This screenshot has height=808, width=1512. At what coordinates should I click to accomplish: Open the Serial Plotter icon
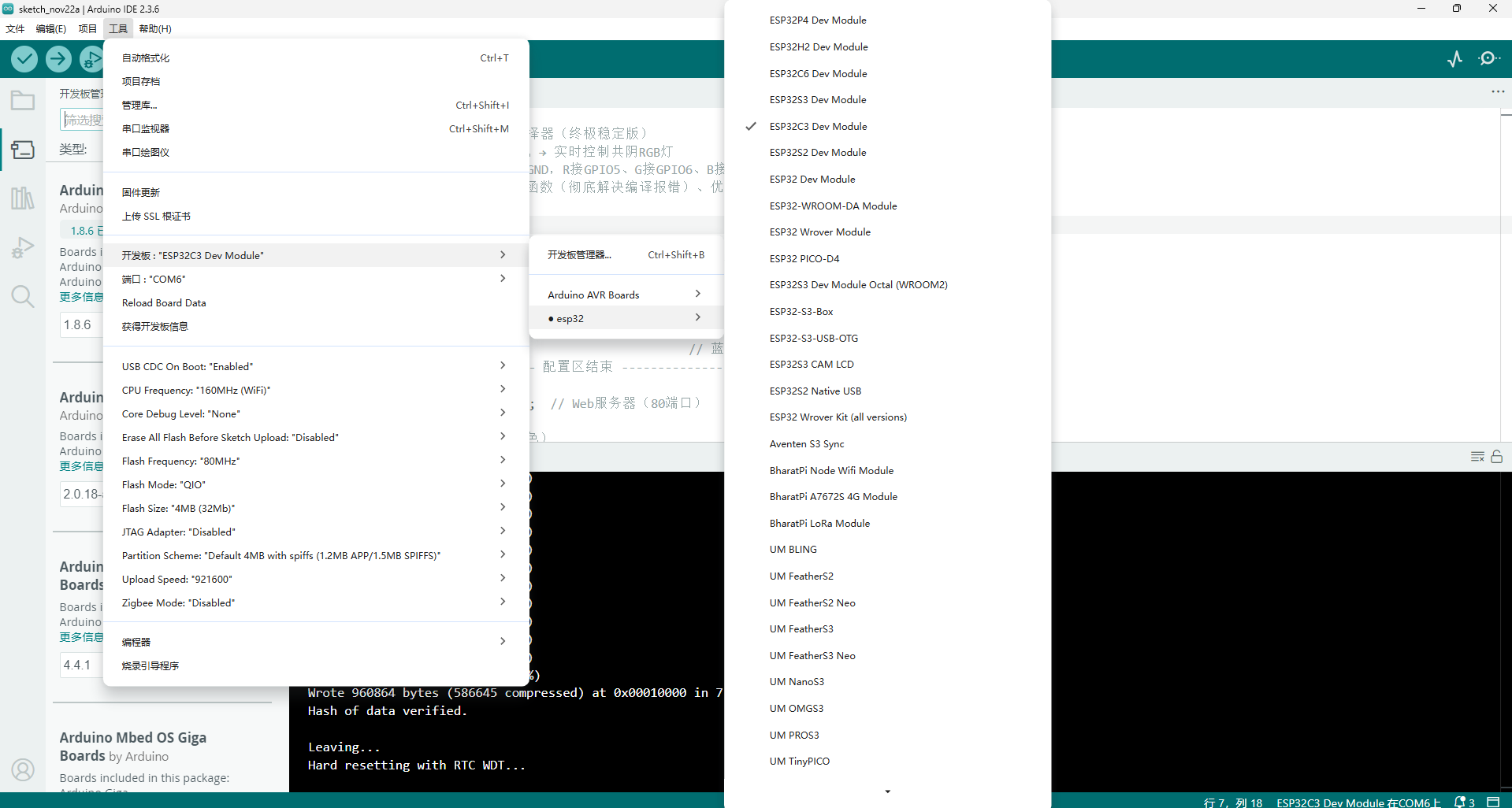pyautogui.click(x=1454, y=59)
